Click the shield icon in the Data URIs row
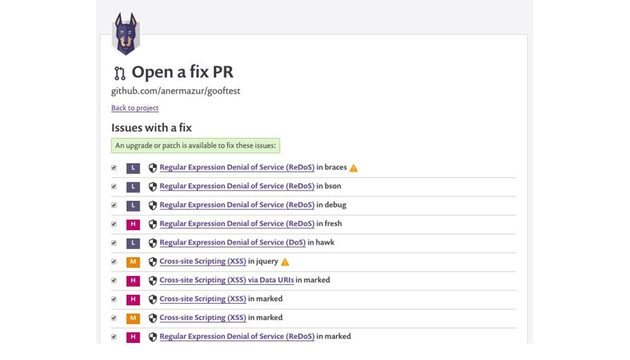 click(x=152, y=281)
